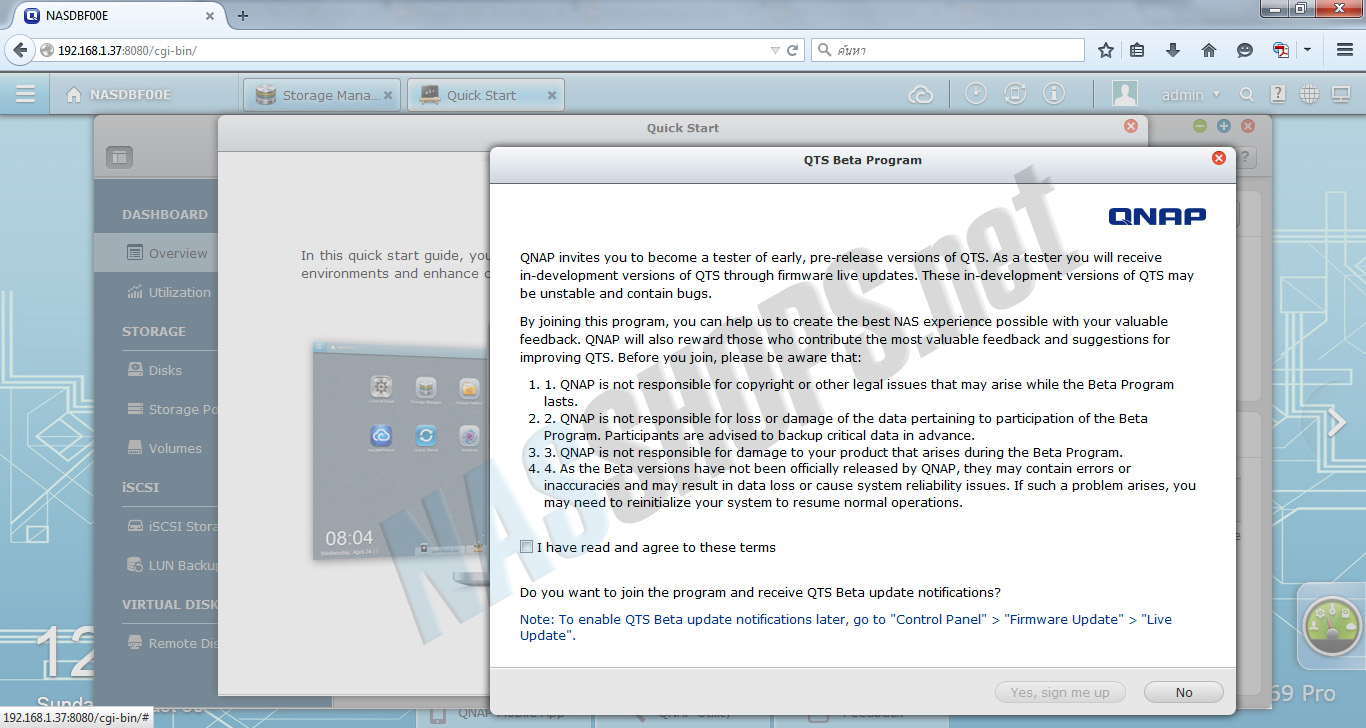Screen dimensions: 1366x728
Task: Close the Quick Start taskbar tab
Action: click(x=552, y=96)
